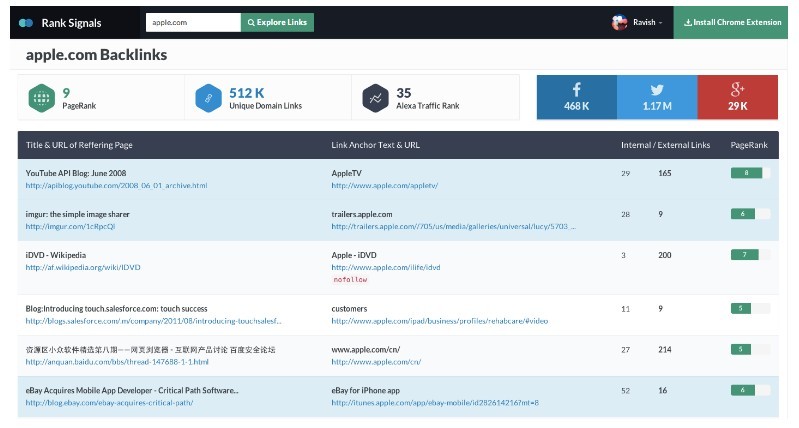Click the dark Alexa Traffic Rank hexagon icon
The width and height of the screenshot is (799, 428).
coord(376,98)
